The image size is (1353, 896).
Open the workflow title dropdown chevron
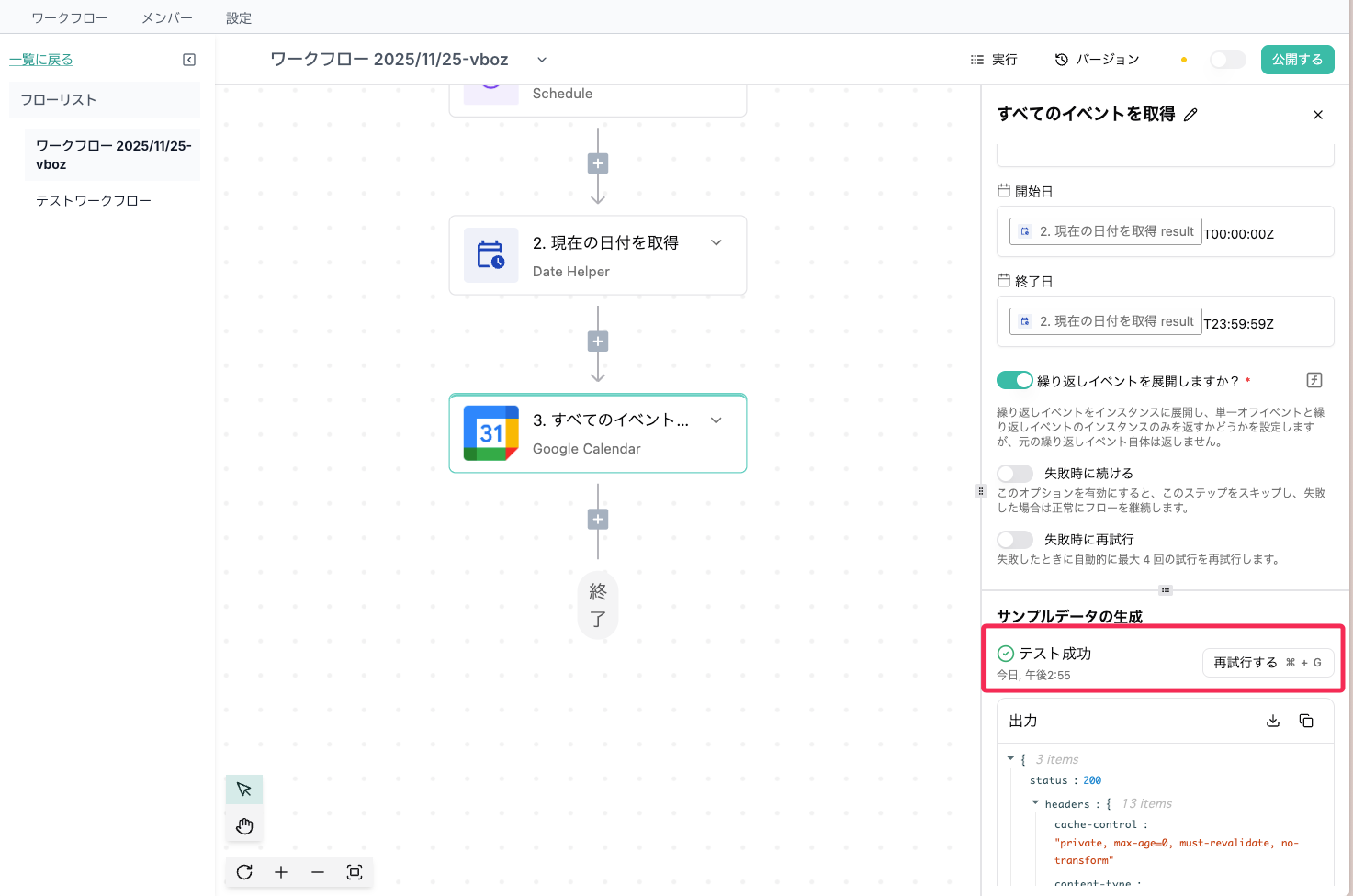click(x=542, y=60)
